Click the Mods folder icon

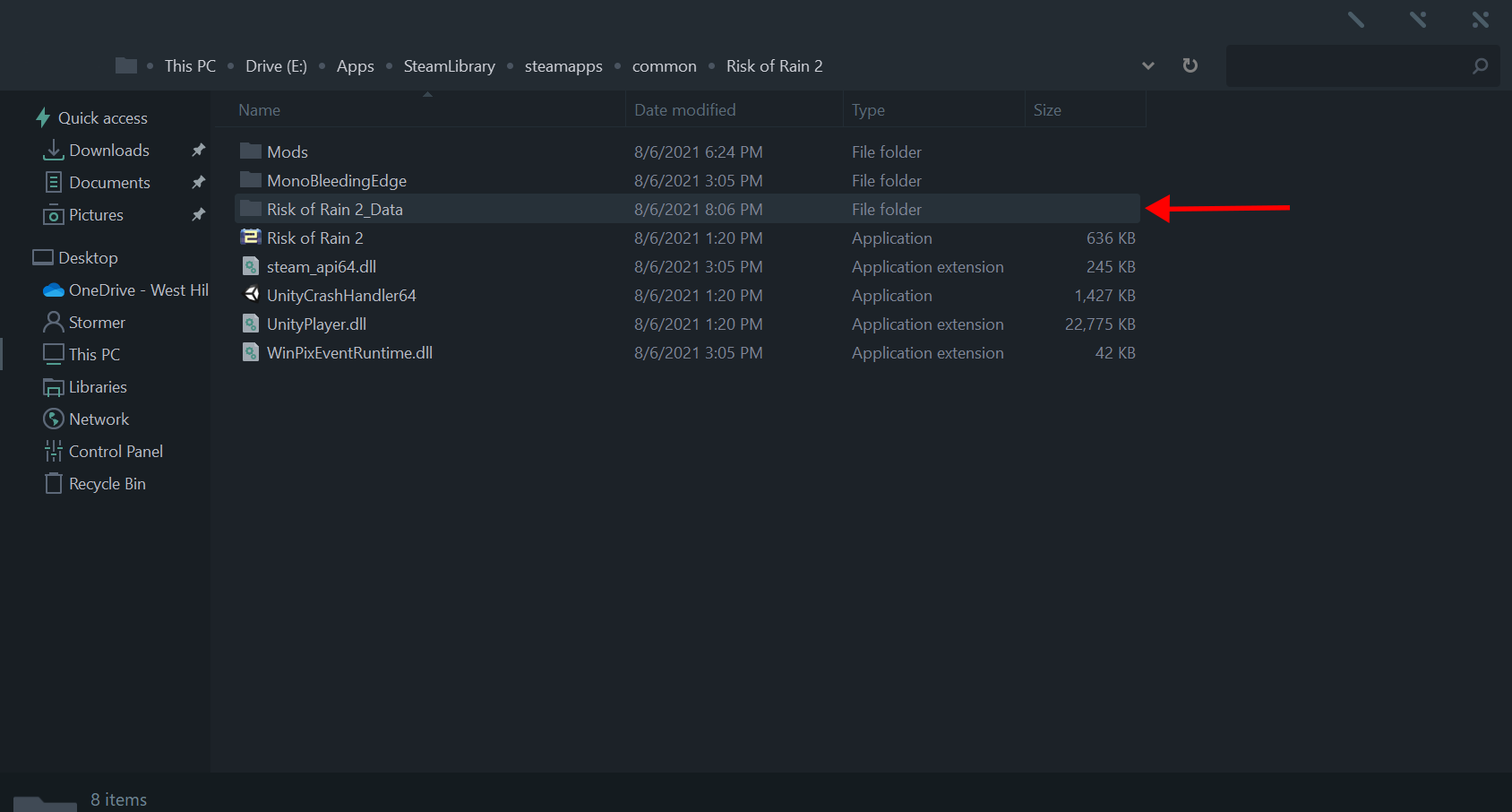click(x=251, y=151)
